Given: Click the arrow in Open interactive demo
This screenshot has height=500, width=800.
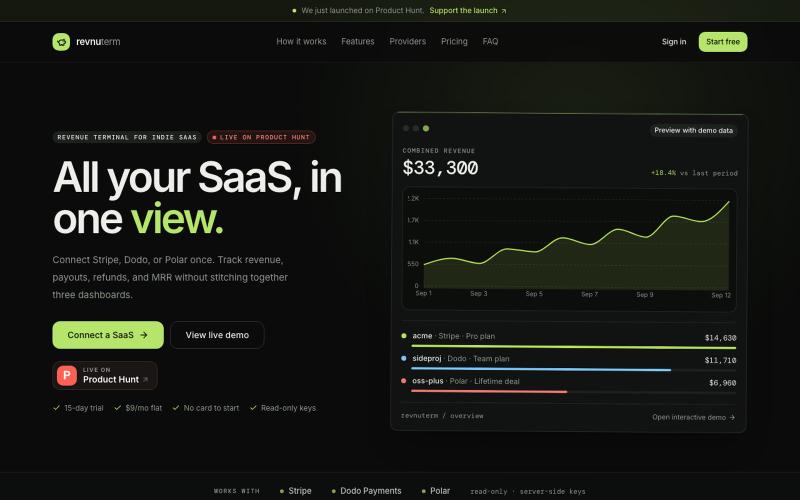Looking at the screenshot, I should coord(732,417).
